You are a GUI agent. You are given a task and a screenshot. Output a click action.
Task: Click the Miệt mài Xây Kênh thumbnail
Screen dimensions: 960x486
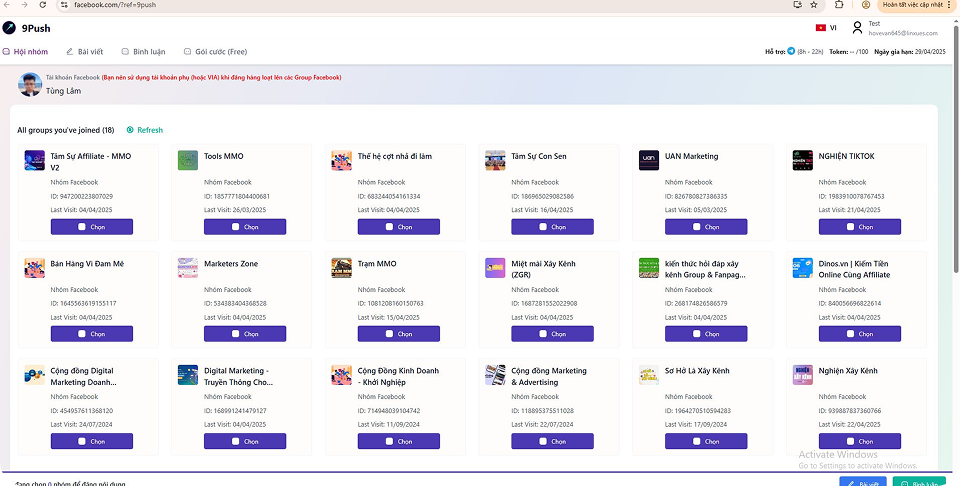click(x=495, y=268)
